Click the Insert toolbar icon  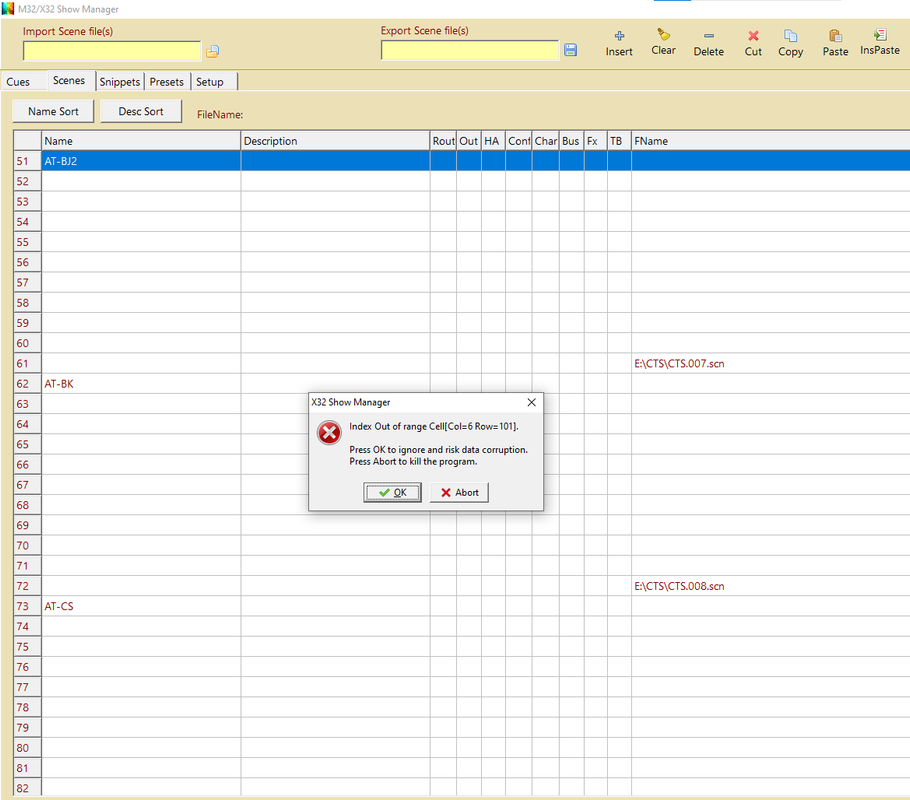(619, 36)
